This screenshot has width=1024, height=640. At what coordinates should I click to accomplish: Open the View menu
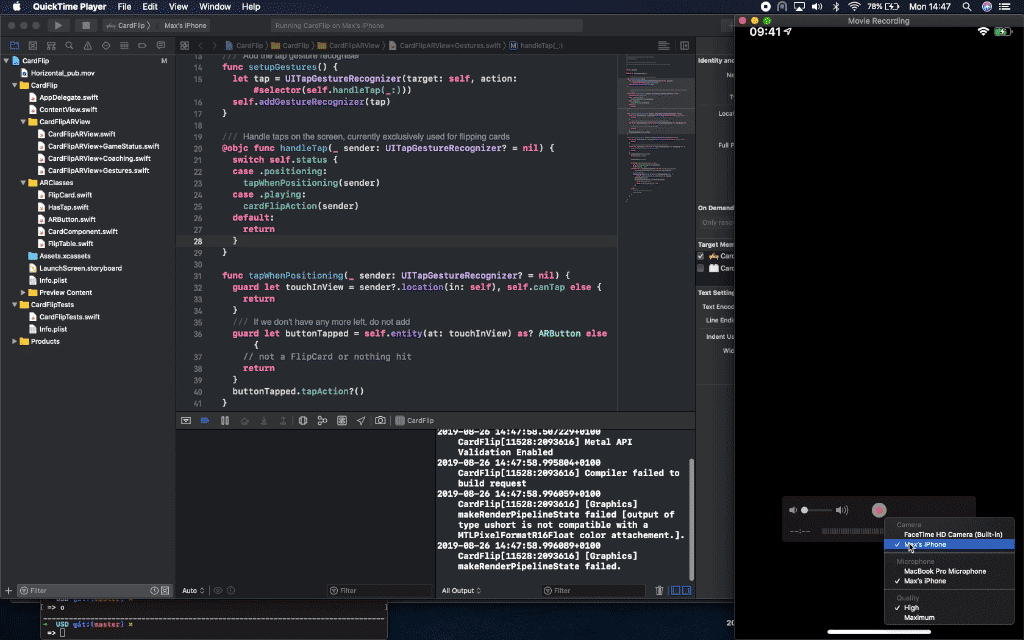[178, 7]
